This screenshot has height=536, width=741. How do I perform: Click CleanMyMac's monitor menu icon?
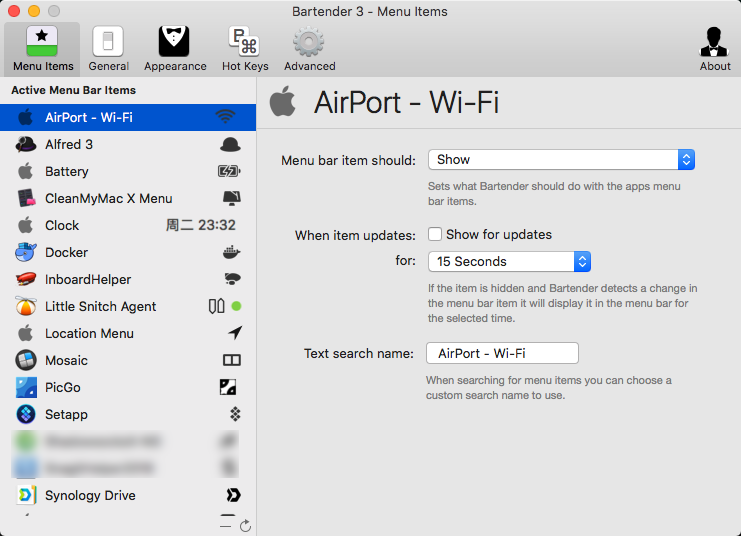click(x=232, y=198)
